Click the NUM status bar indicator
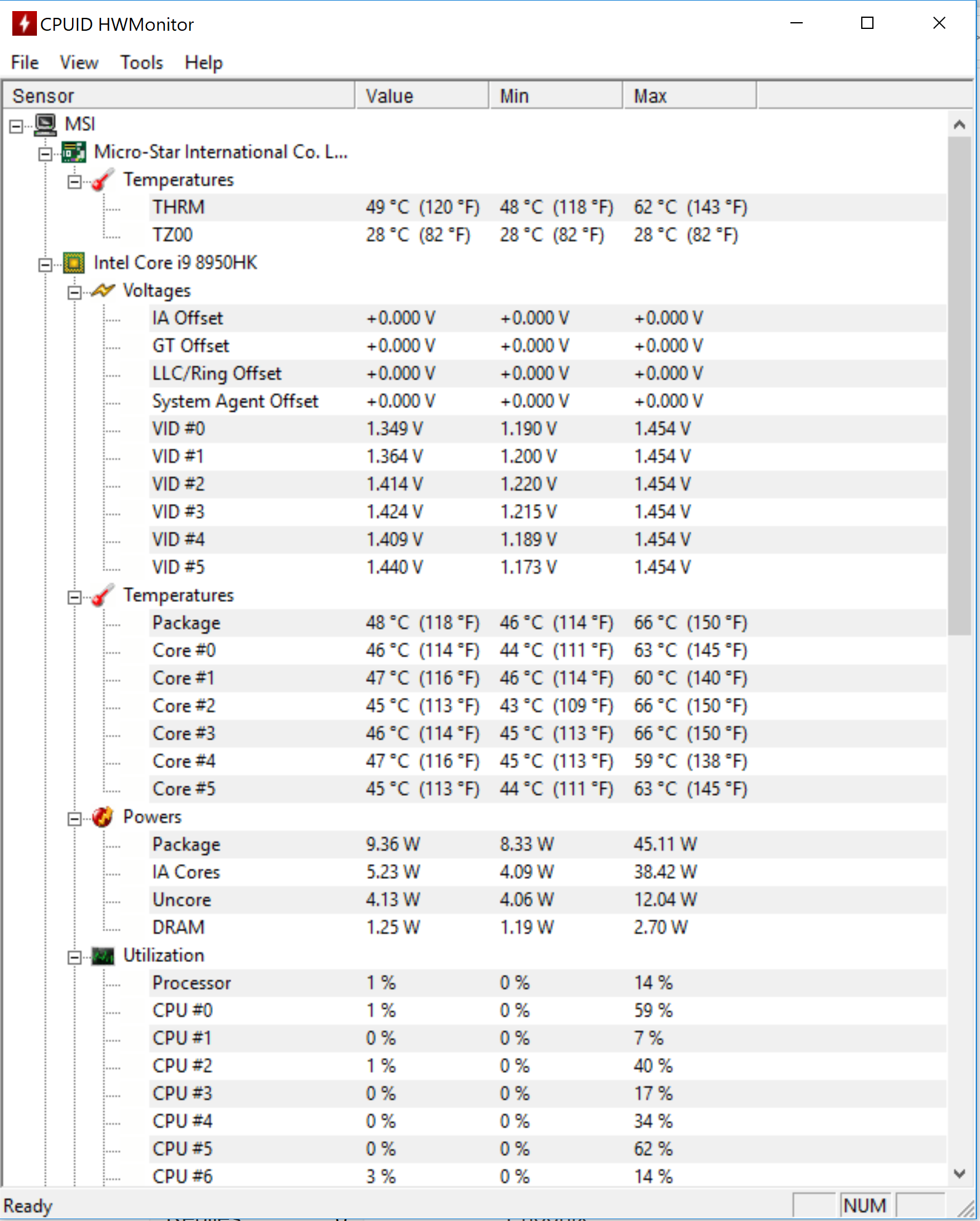This screenshot has height=1221, width=980. (865, 1205)
